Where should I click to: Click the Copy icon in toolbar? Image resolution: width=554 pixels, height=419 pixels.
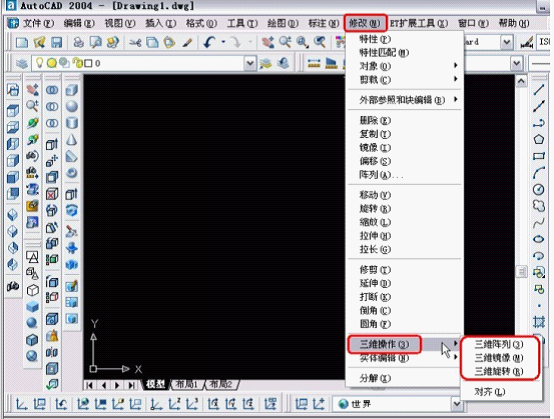click(x=152, y=43)
